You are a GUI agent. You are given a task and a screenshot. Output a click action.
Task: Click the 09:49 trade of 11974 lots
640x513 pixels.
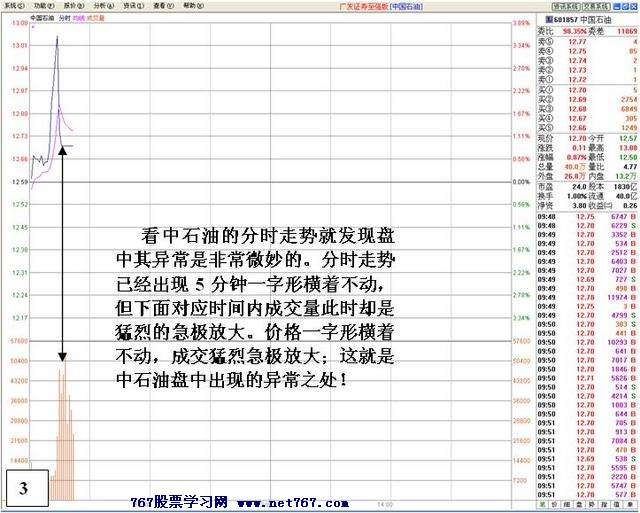click(x=587, y=298)
